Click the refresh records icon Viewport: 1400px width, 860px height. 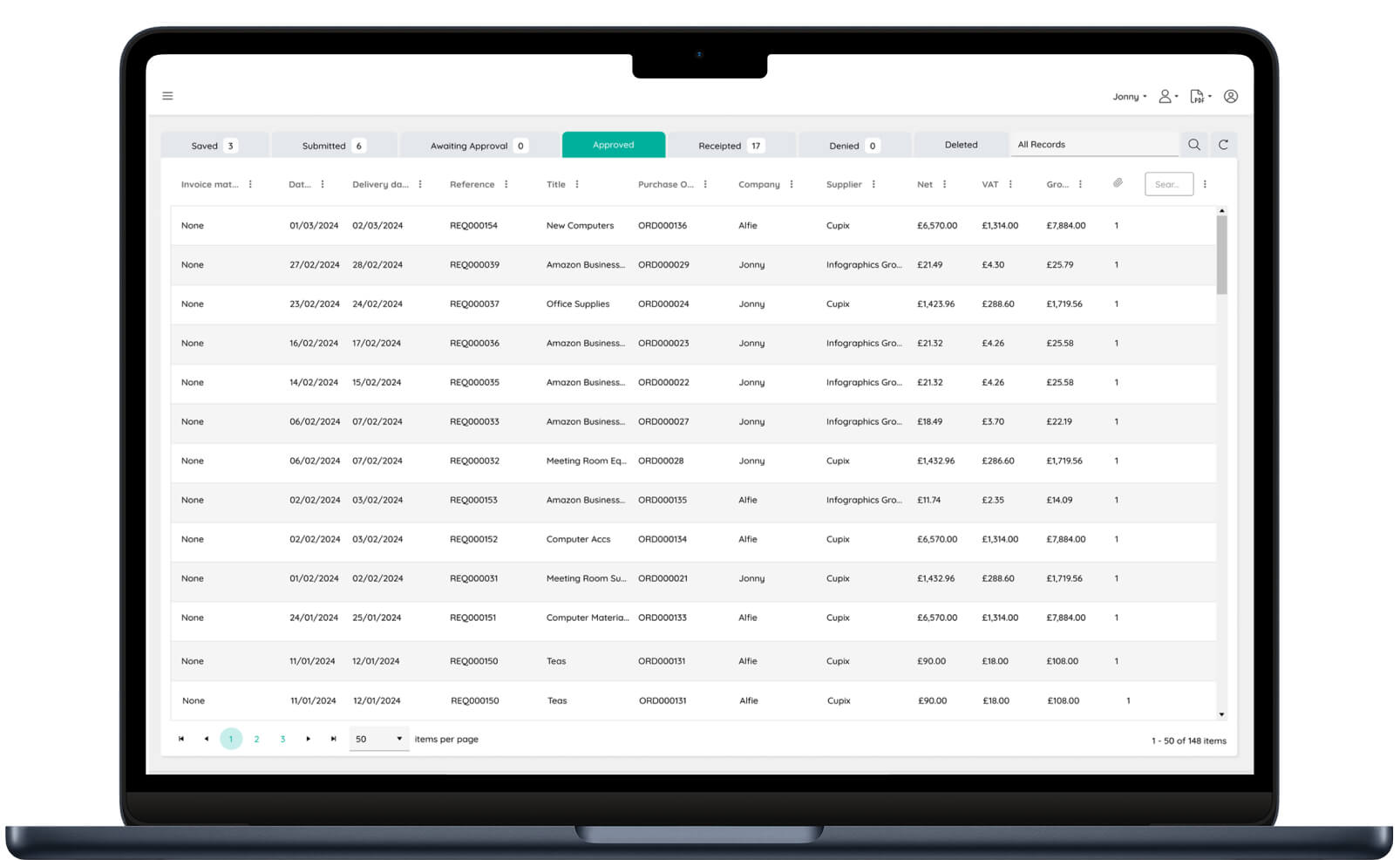coord(1223,145)
